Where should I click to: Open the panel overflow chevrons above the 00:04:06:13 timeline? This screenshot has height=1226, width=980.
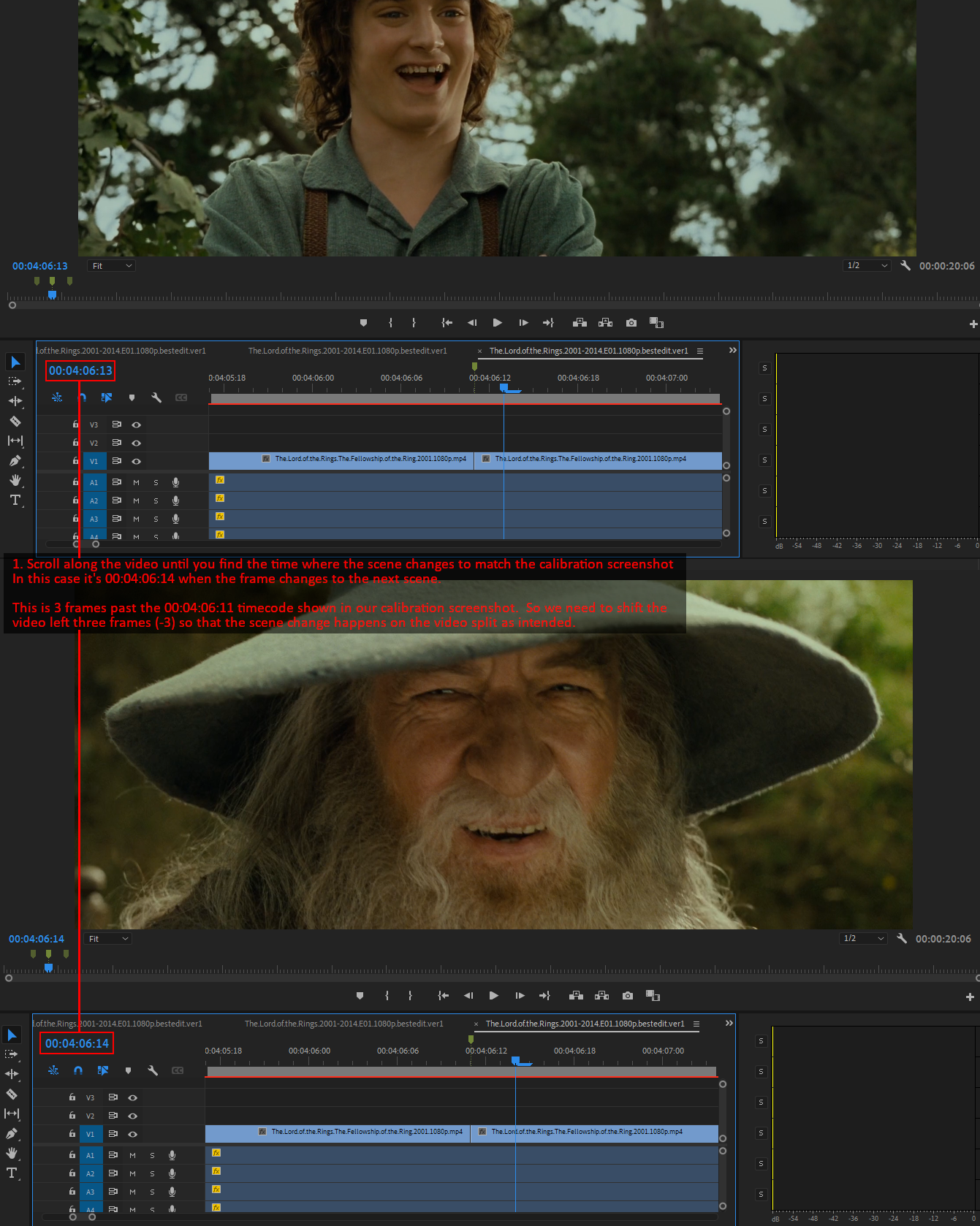coord(732,350)
